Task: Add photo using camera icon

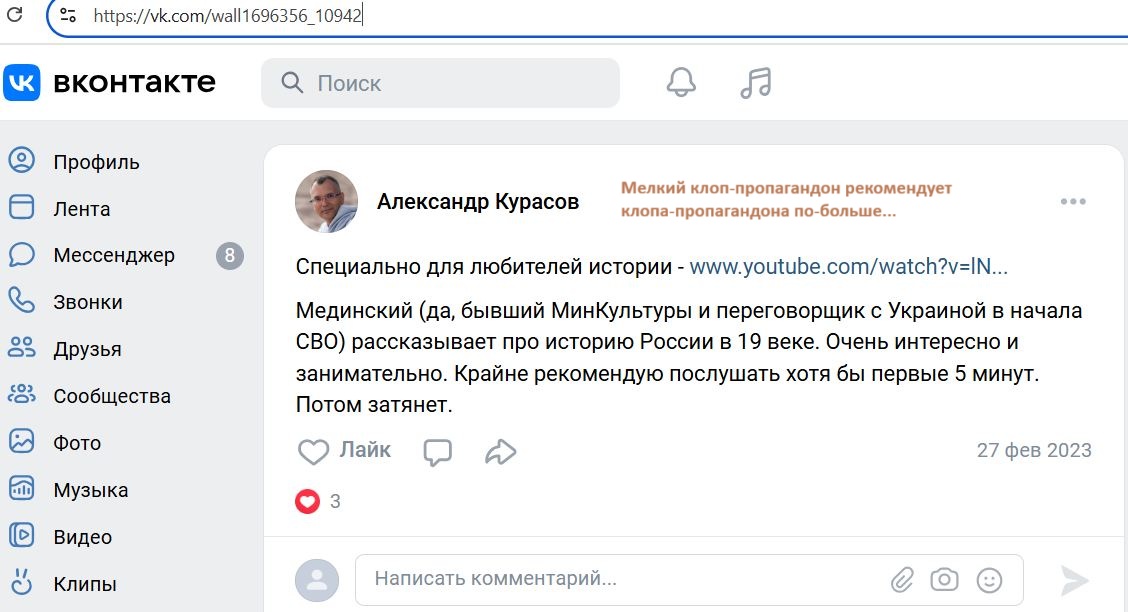Action: pos(944,579)
